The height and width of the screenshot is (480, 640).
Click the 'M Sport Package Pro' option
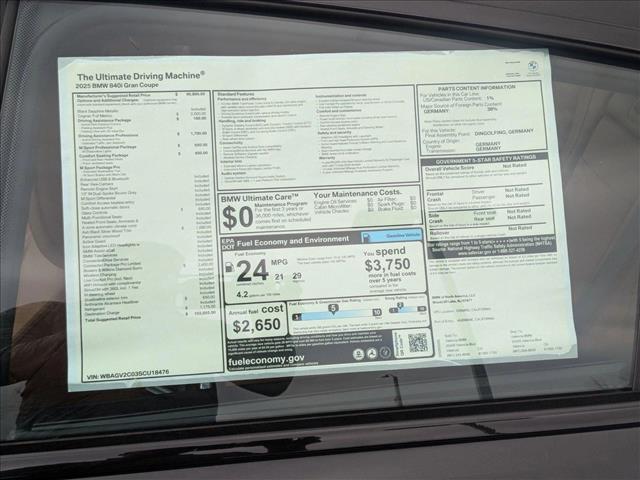100,167
